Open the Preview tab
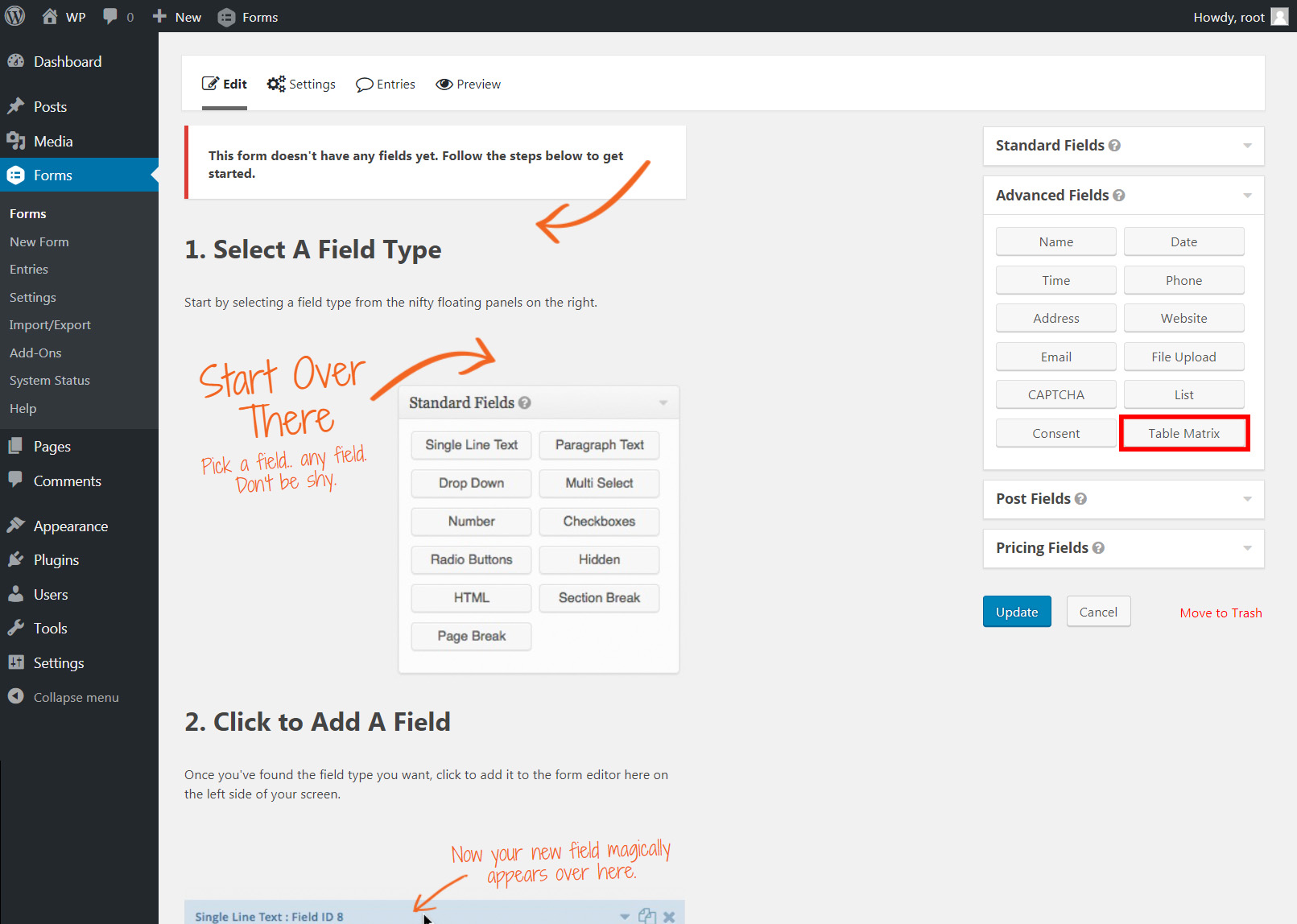Screen dimensions: 1297x924 [468, 84]
